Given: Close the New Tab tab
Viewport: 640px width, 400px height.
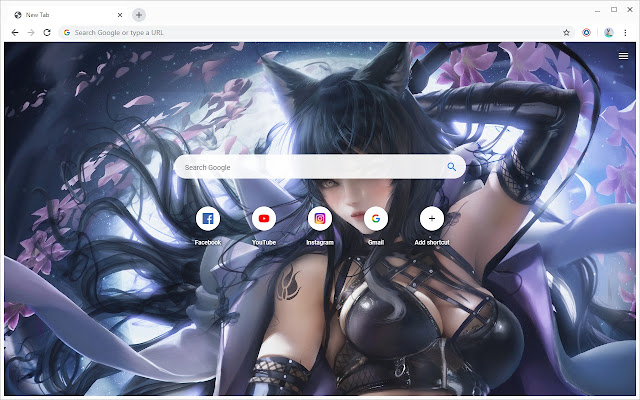Looking at the screenshot, I should tap(120, 15).
